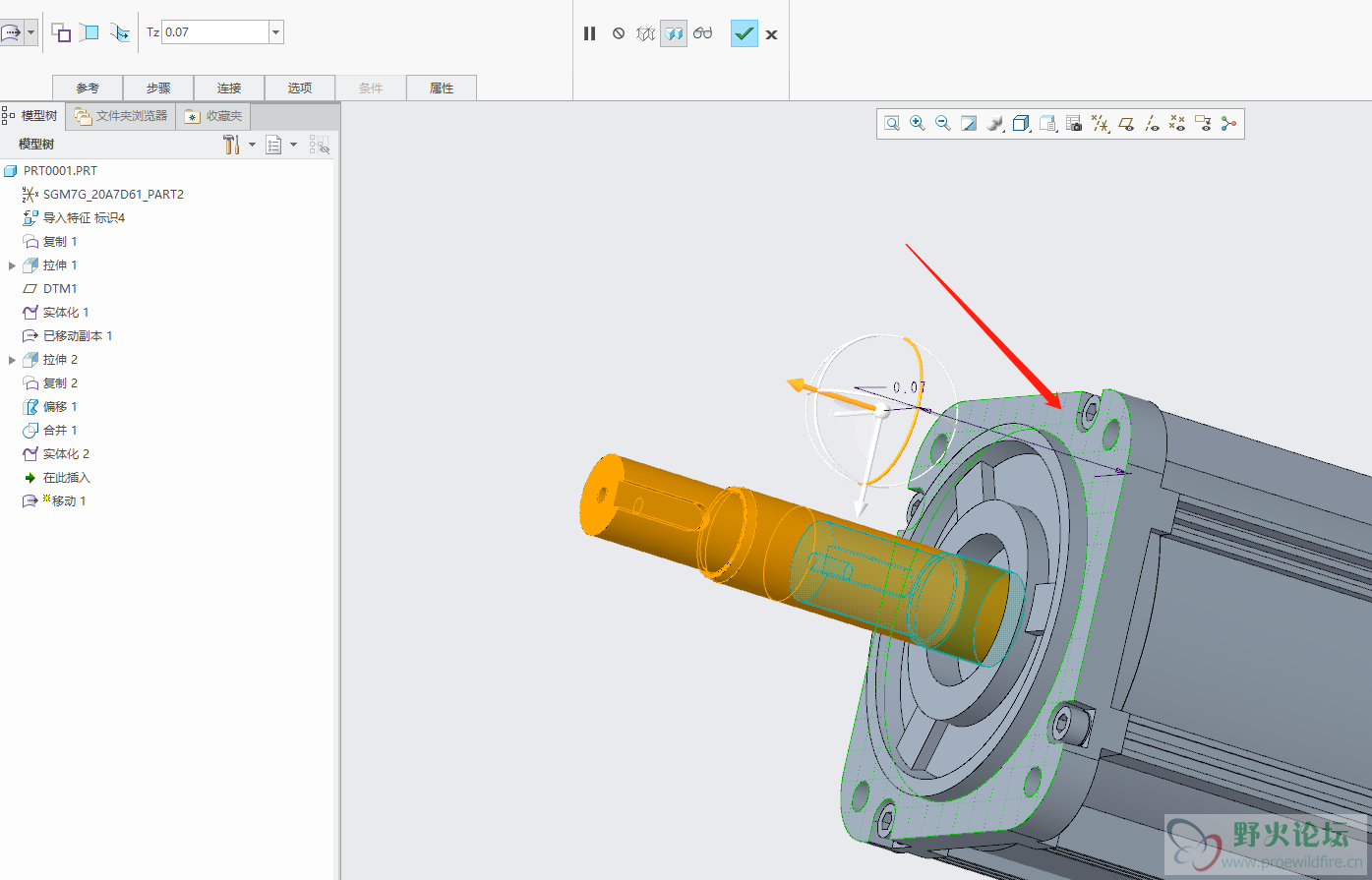Click the no-preview circle icon

point(619,33)
